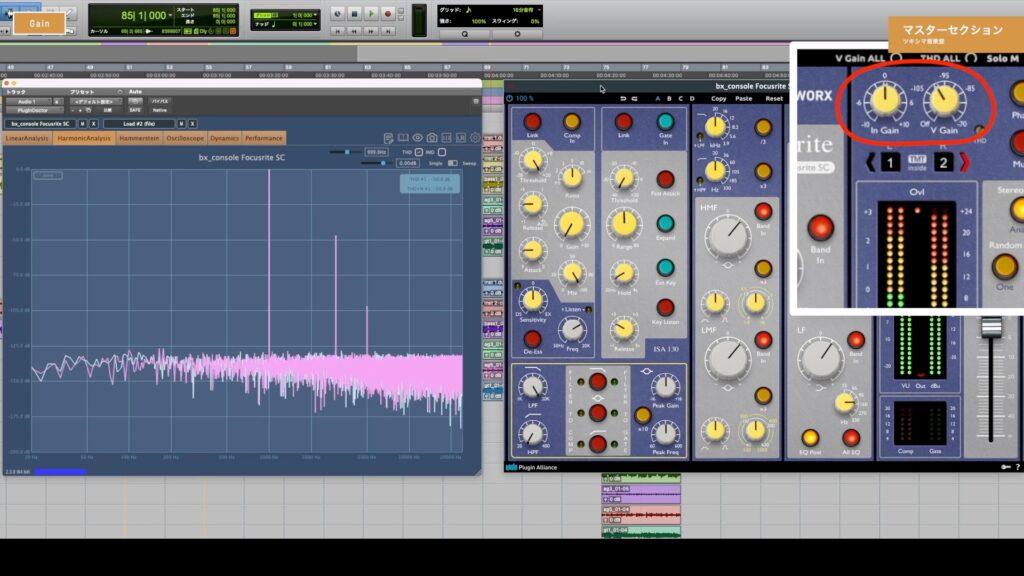The image size is (1024, 576).
Task: Select preset bank B in bx_console
Action: pyautogui.click(x=669, y=99)
